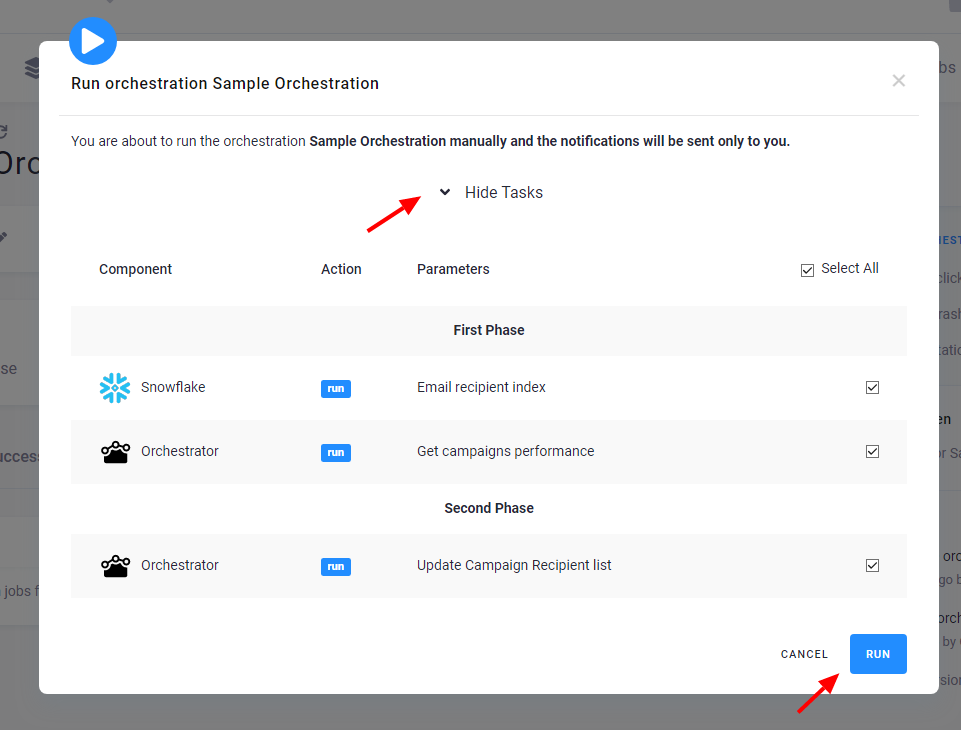The image size is (961, 730).
Task: Click the run badge next to Snowflake
Action: click(336, 388)
